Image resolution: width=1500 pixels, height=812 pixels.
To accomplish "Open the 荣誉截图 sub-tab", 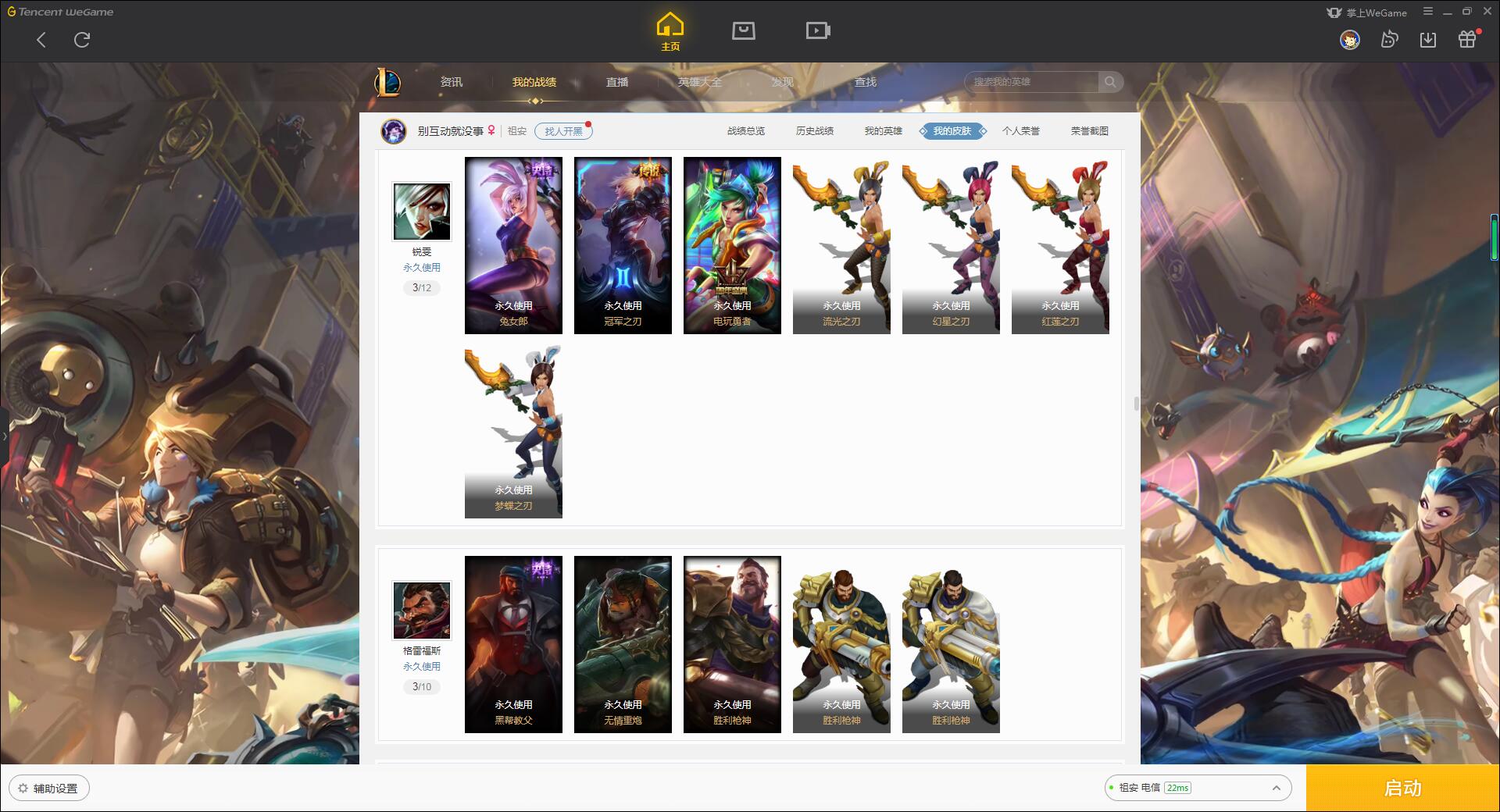I will [1090, 131].
